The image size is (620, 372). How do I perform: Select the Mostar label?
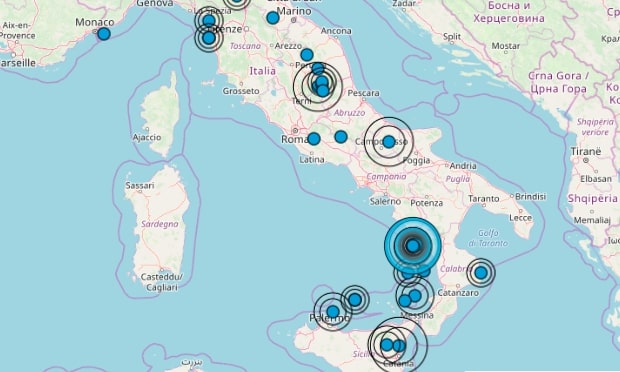coord(506,46)
